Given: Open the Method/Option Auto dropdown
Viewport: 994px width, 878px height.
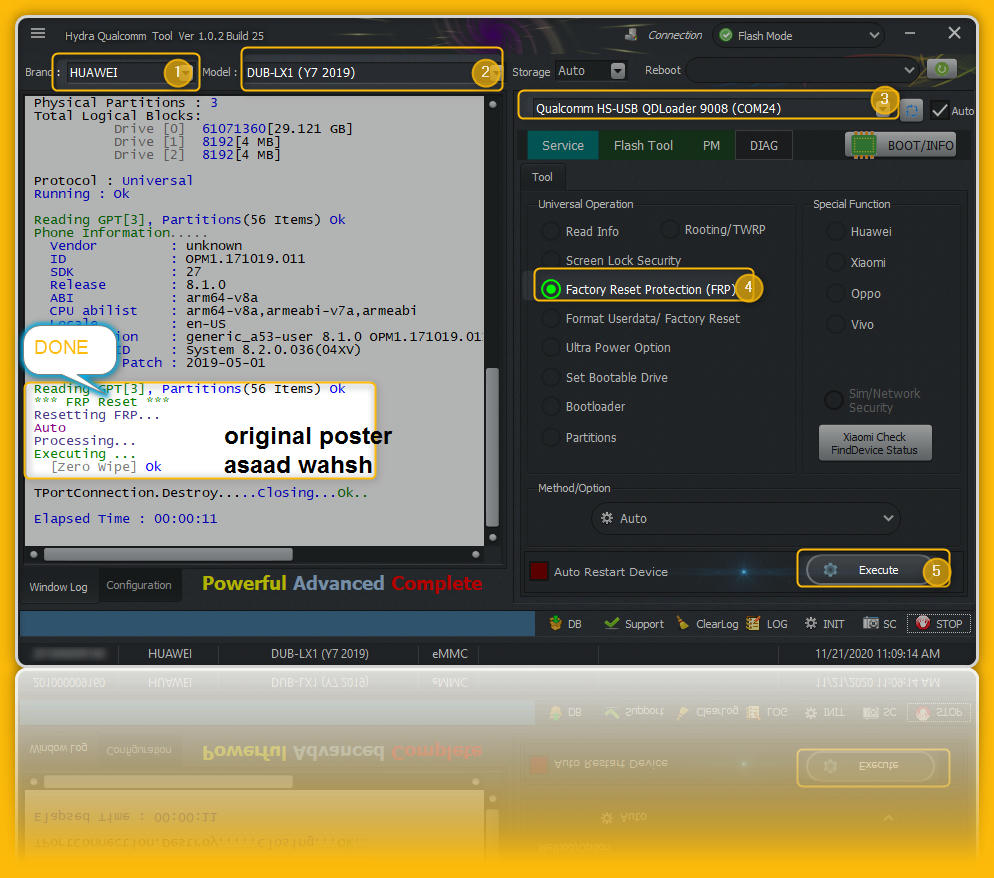Looking at the screenshot, I should tap(746, 519).
